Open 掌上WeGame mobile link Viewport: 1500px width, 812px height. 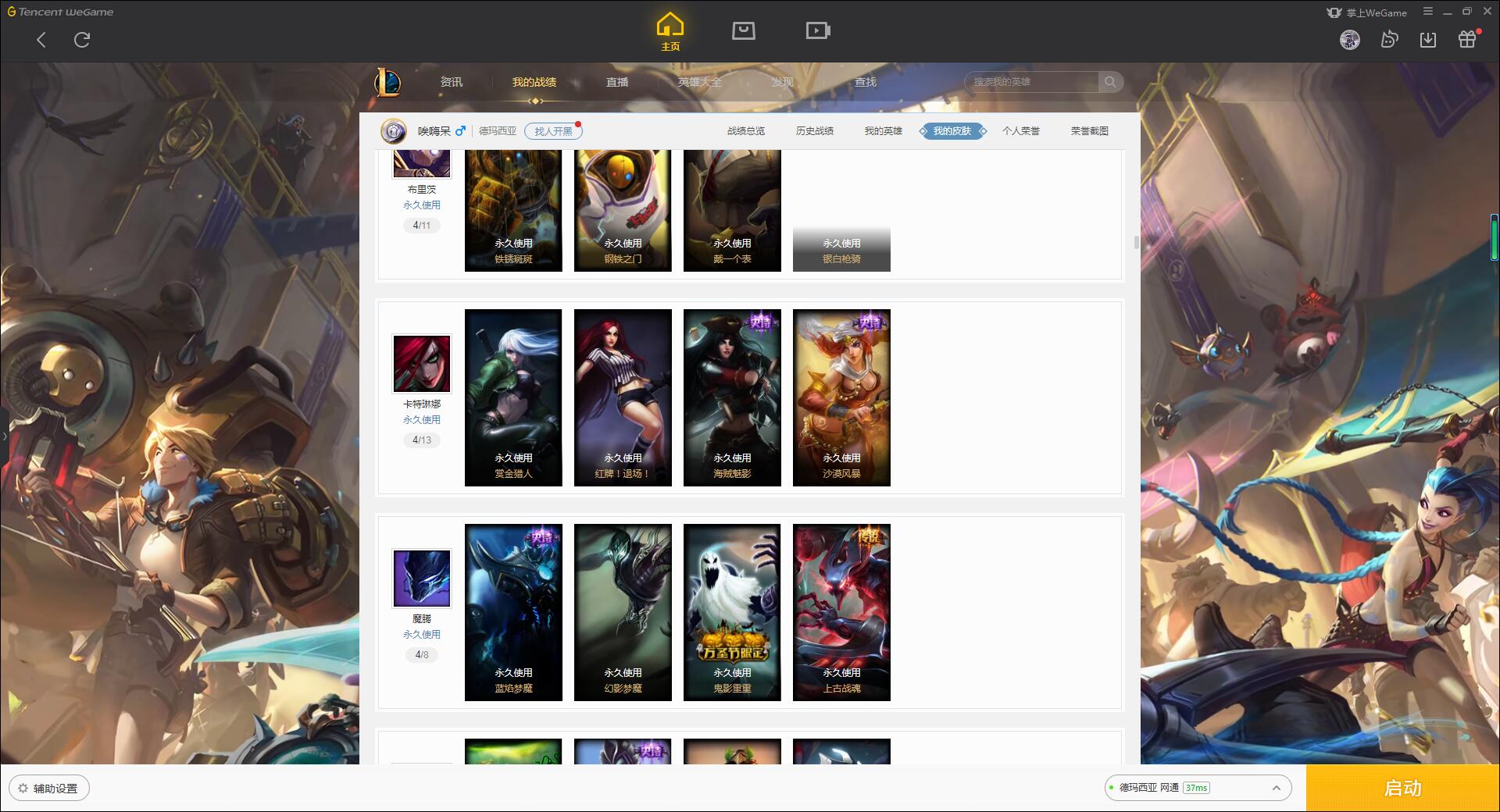tap(1367, 12)
